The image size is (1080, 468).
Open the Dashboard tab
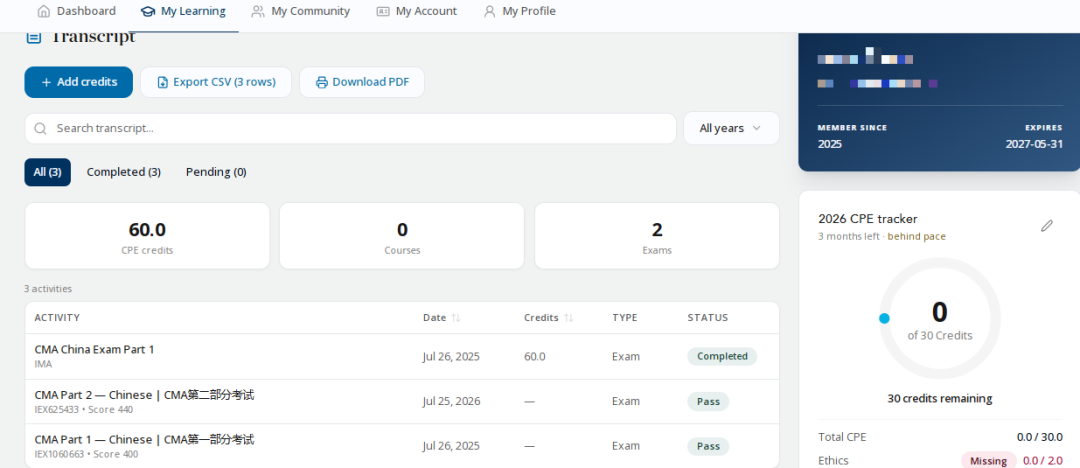[x=76, y=11]
